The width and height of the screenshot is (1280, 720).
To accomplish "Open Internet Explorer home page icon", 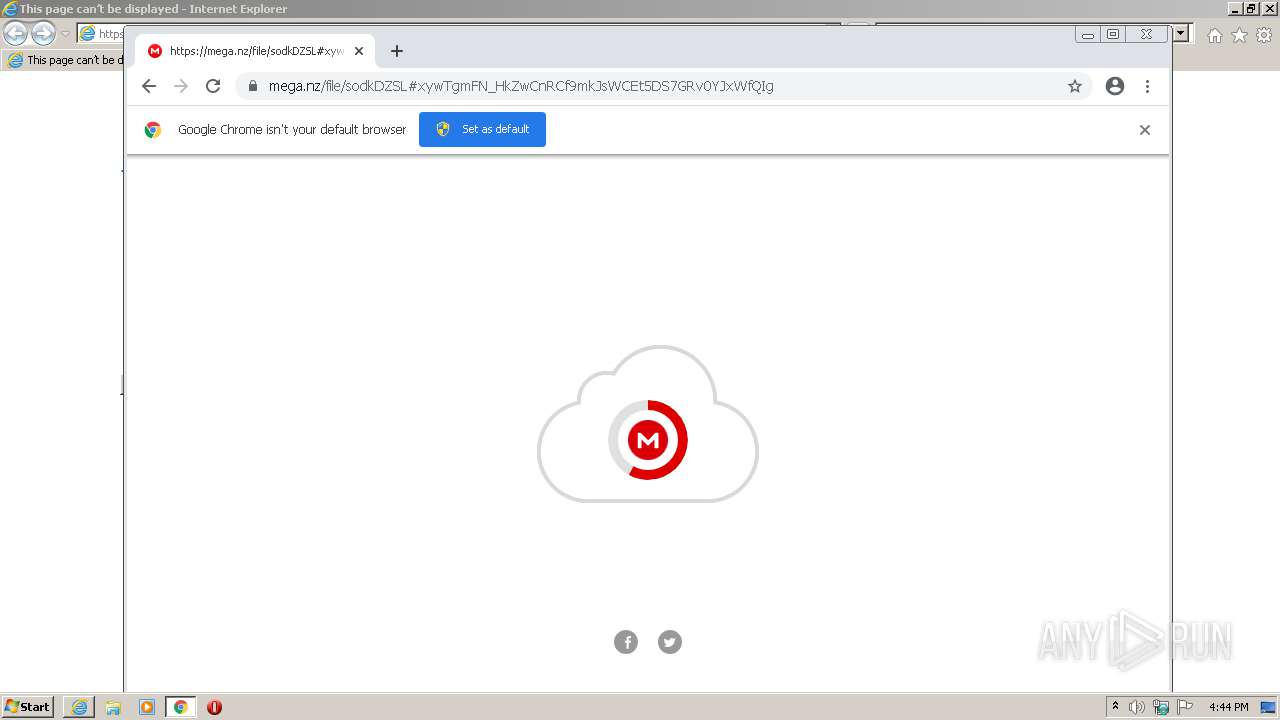I will click(1214, 35).
